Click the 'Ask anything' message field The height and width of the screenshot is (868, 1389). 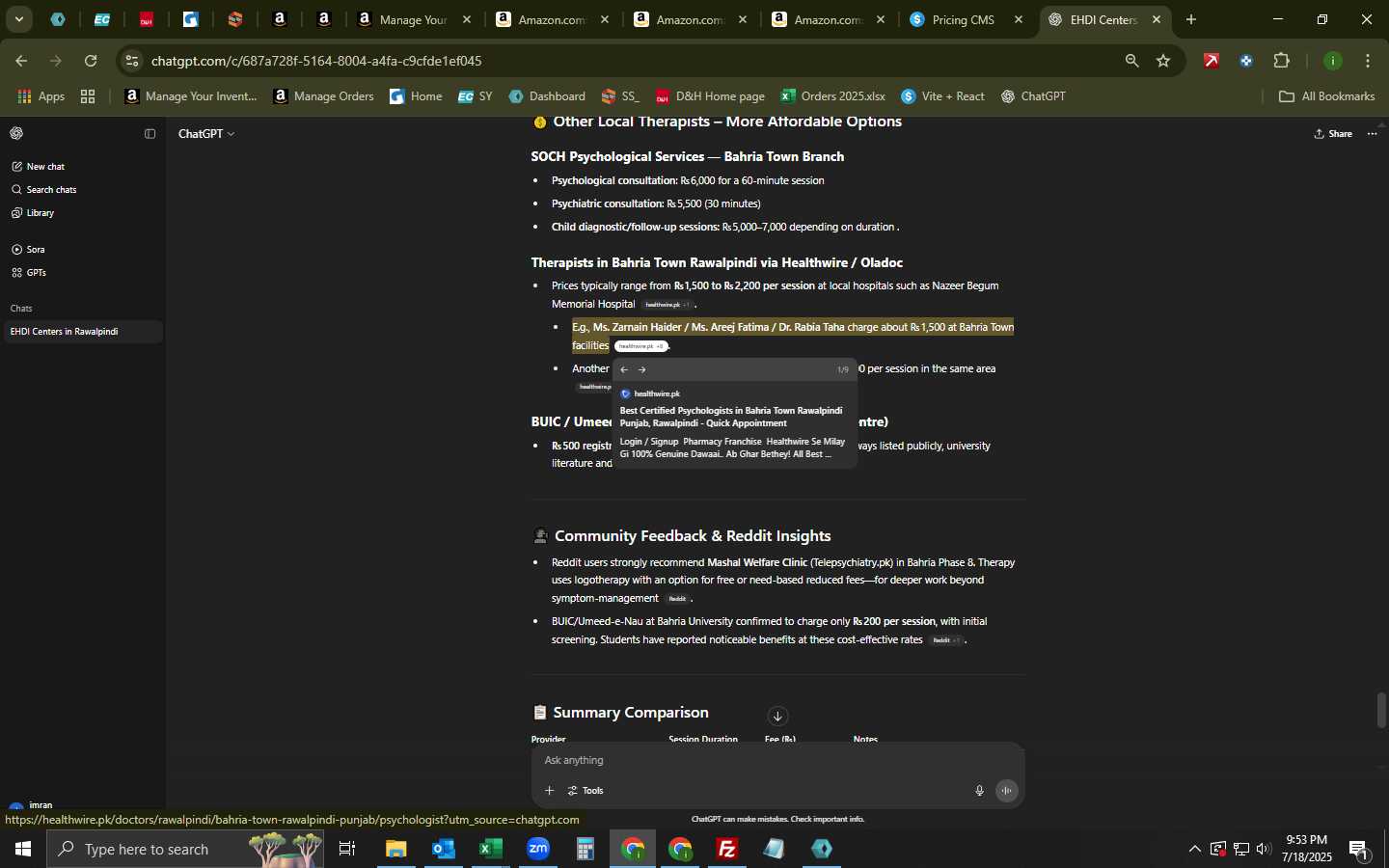[777, 761]
